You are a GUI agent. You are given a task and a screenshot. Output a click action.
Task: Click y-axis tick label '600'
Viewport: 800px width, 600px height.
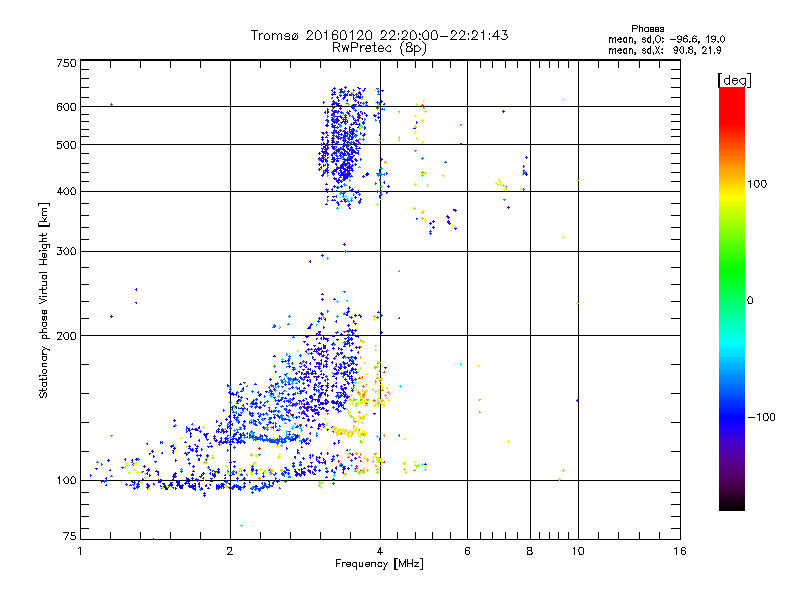click(x=66, y=107)
